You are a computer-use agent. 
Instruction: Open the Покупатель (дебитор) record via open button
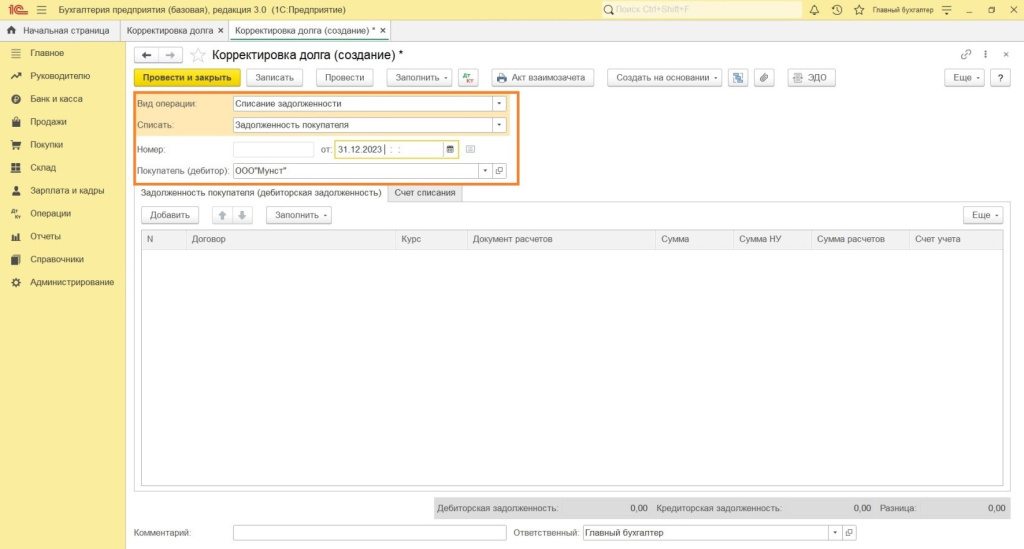500,171
